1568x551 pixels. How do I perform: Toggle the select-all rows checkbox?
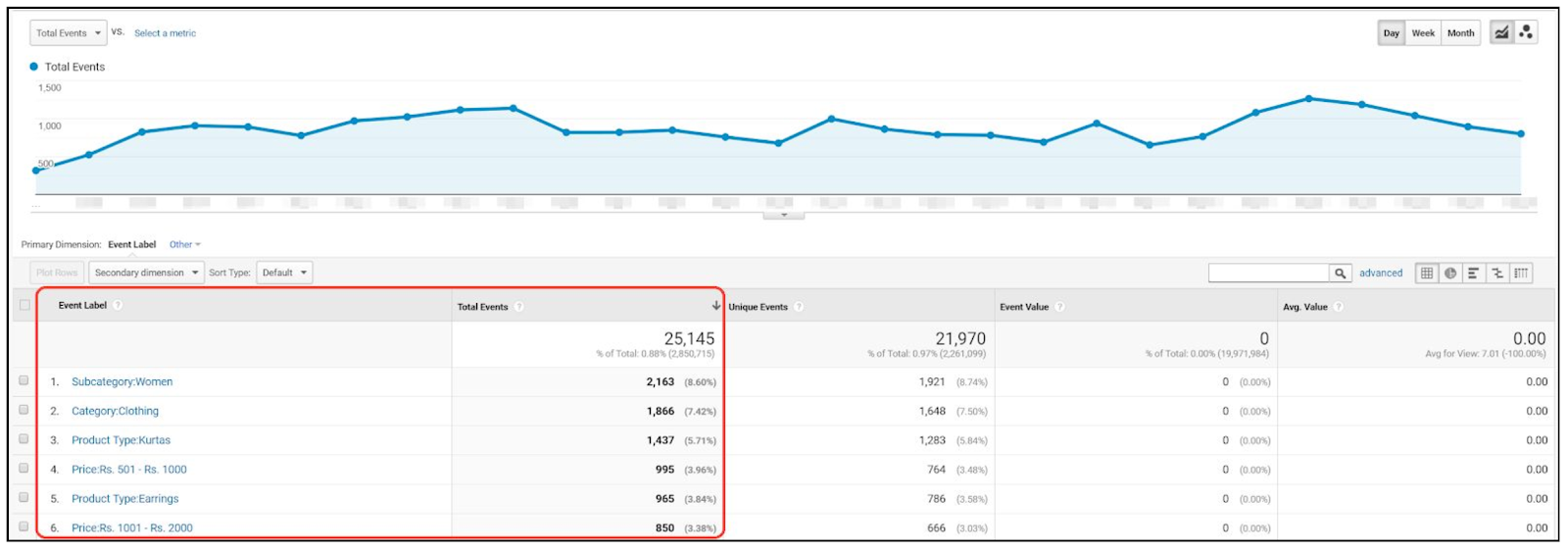tap(24, 305)
